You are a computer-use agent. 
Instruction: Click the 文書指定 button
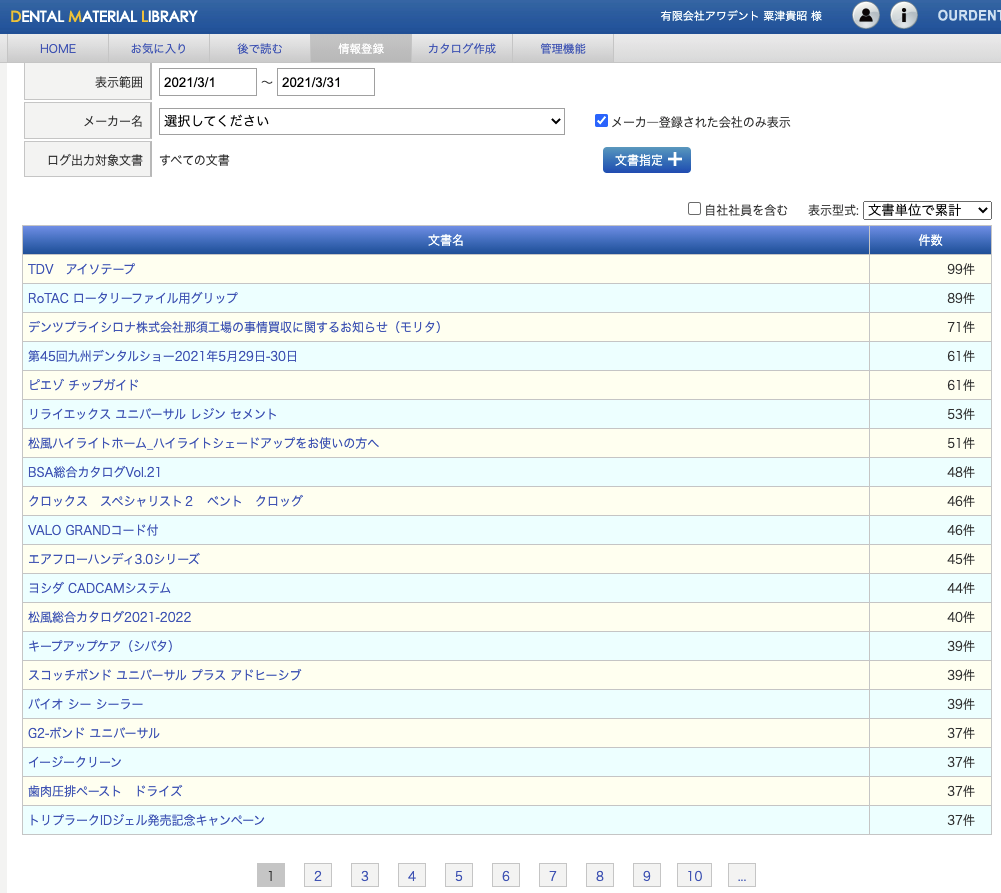point(647,160)
